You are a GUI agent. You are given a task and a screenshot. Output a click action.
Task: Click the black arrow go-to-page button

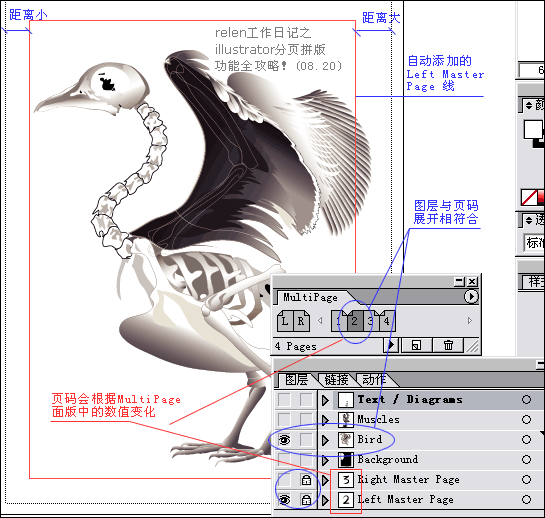391,345
